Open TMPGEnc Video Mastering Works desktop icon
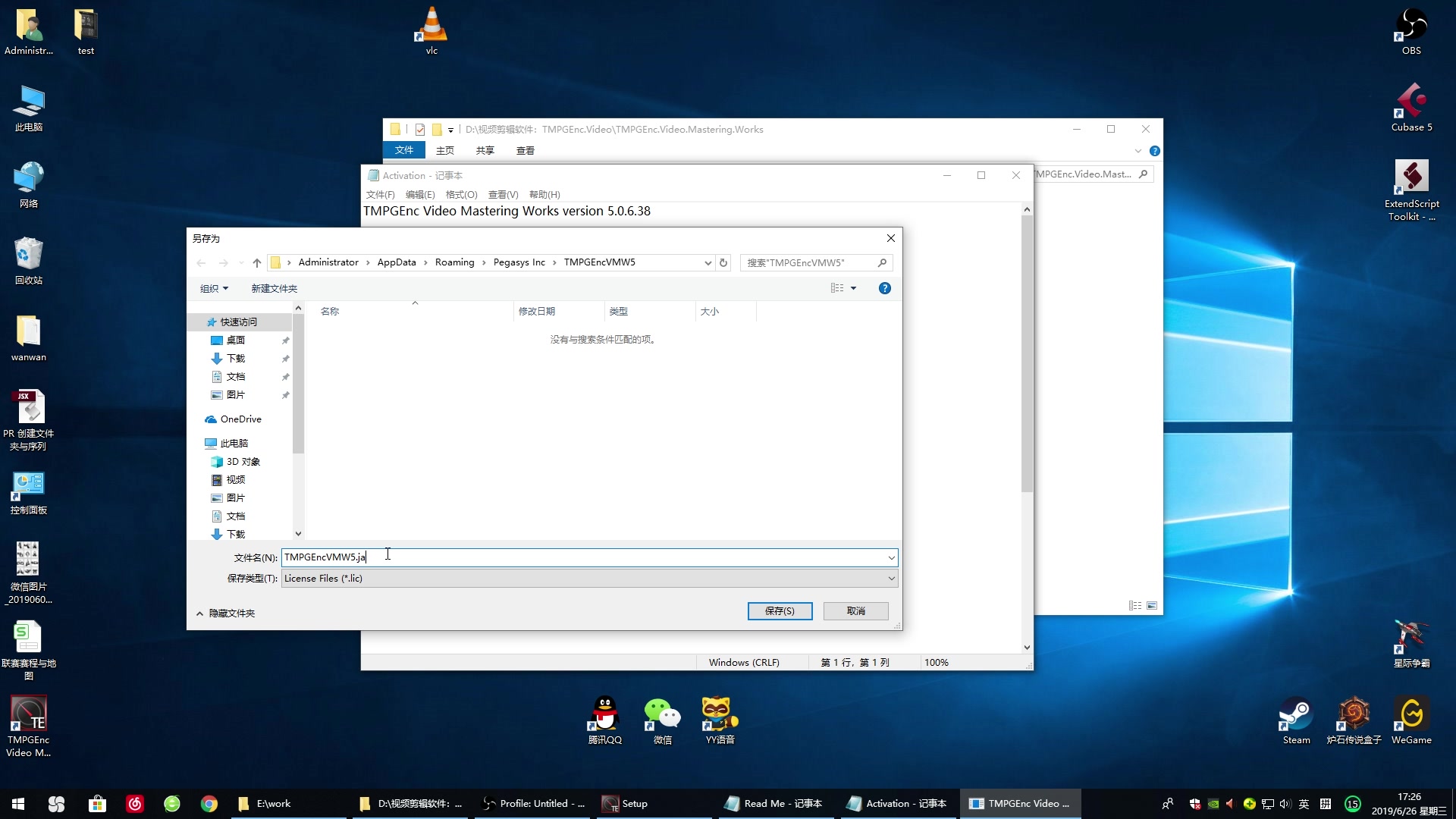The width and height of the screenshot is (1456, 819). coord(29,726)
